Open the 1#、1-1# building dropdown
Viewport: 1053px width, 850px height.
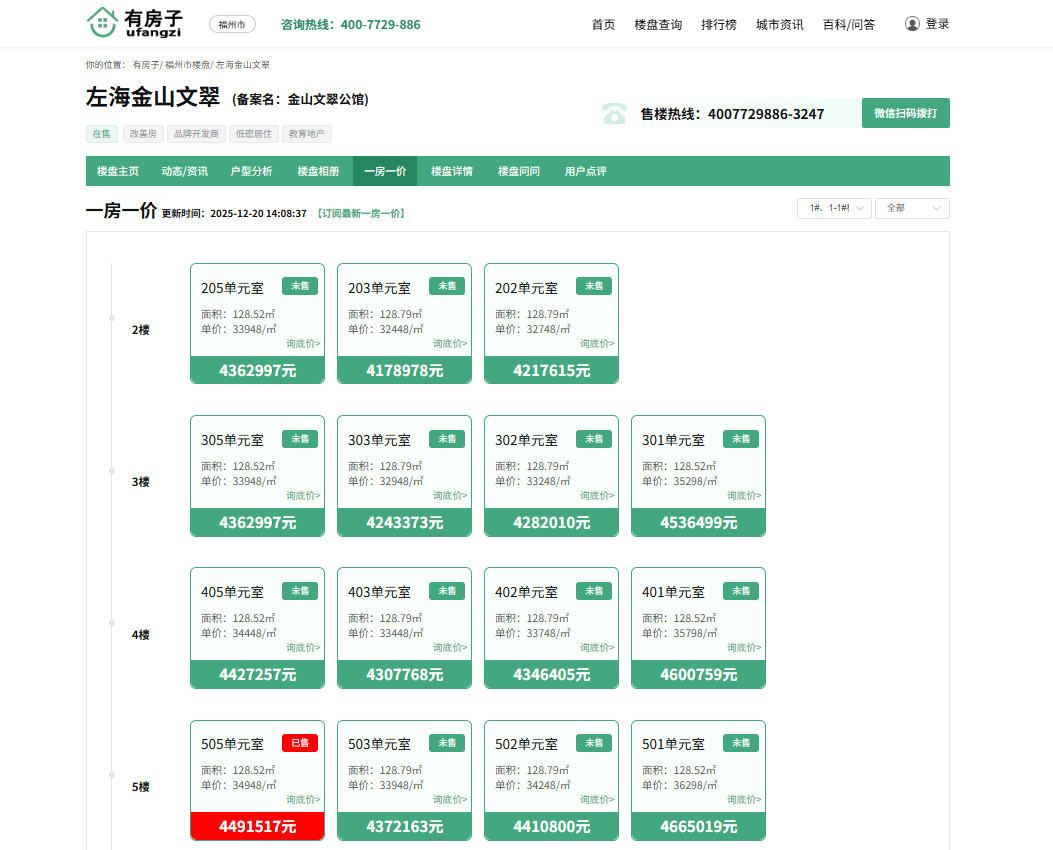tap(833, 208)
